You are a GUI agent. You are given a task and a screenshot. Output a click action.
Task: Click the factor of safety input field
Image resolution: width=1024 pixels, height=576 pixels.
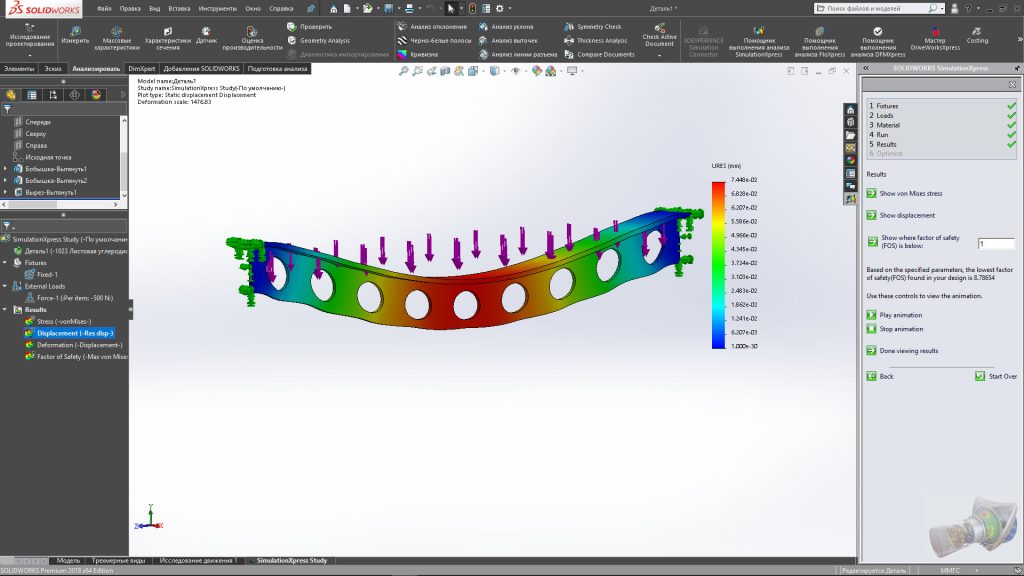(x=995, y=244)
